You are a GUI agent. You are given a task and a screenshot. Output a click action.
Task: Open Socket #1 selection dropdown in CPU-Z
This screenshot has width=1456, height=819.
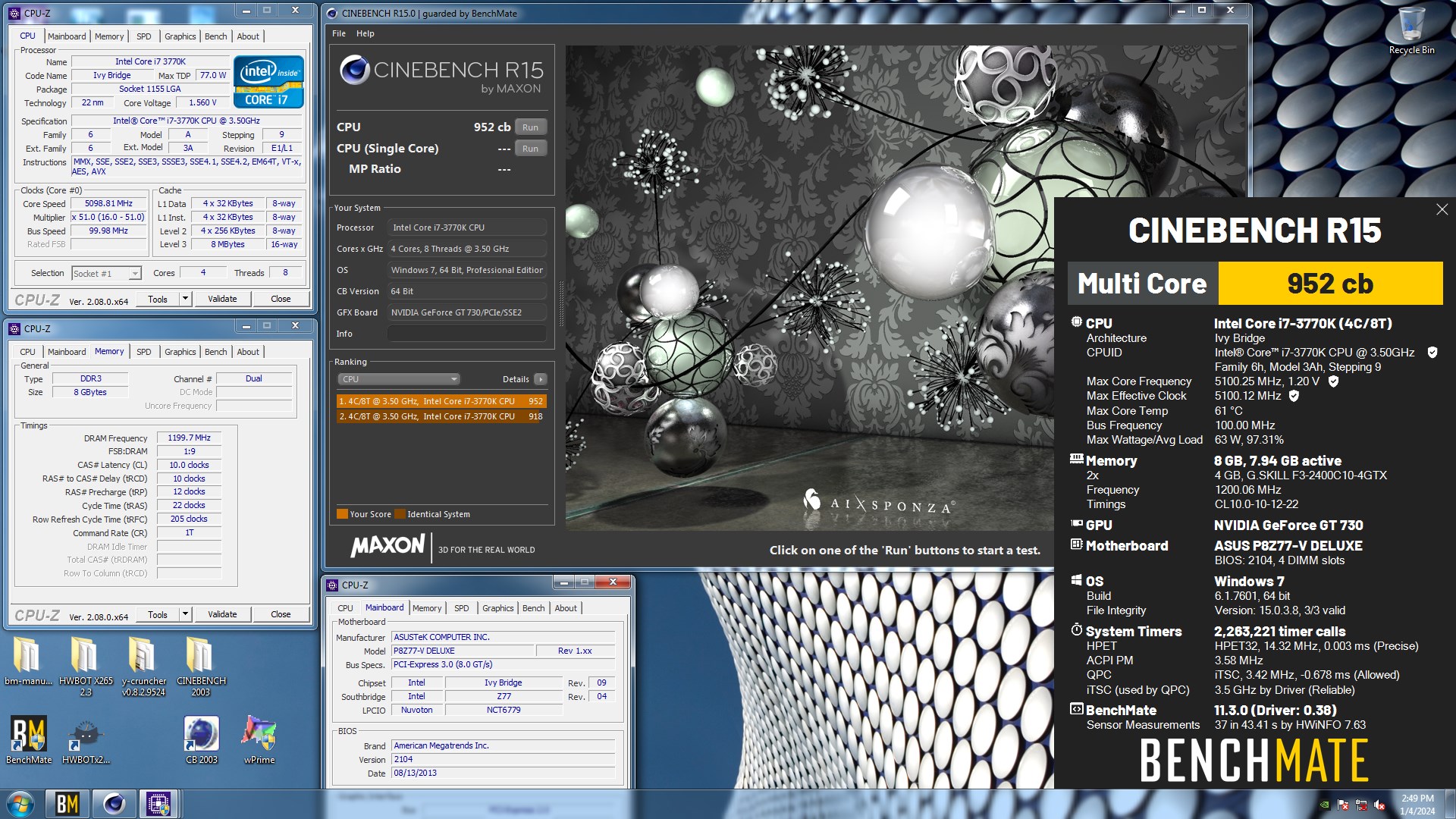click(106, 274)
